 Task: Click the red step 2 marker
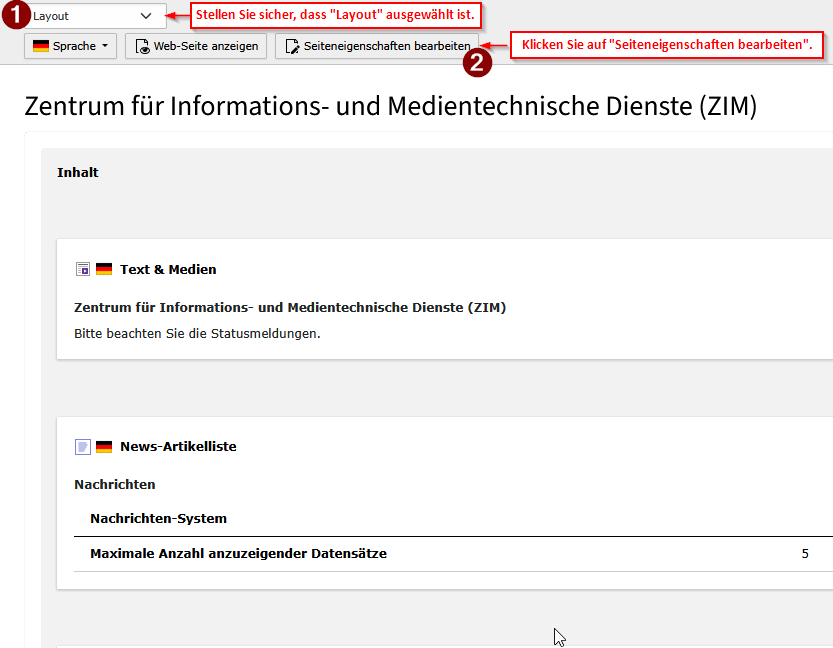(x=478, y=62)
